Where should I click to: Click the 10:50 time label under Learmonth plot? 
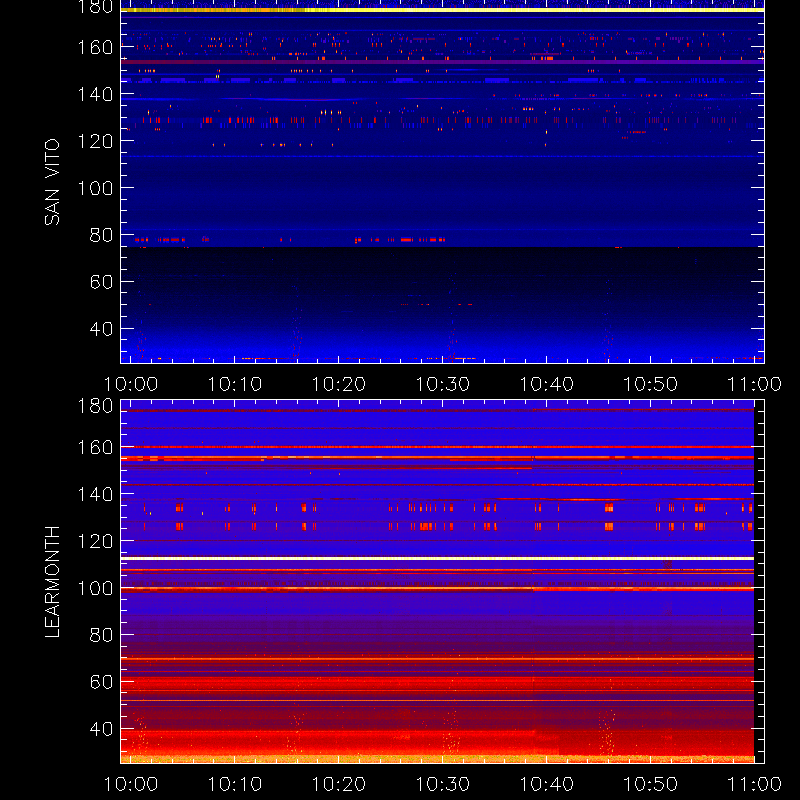(651, 784)
